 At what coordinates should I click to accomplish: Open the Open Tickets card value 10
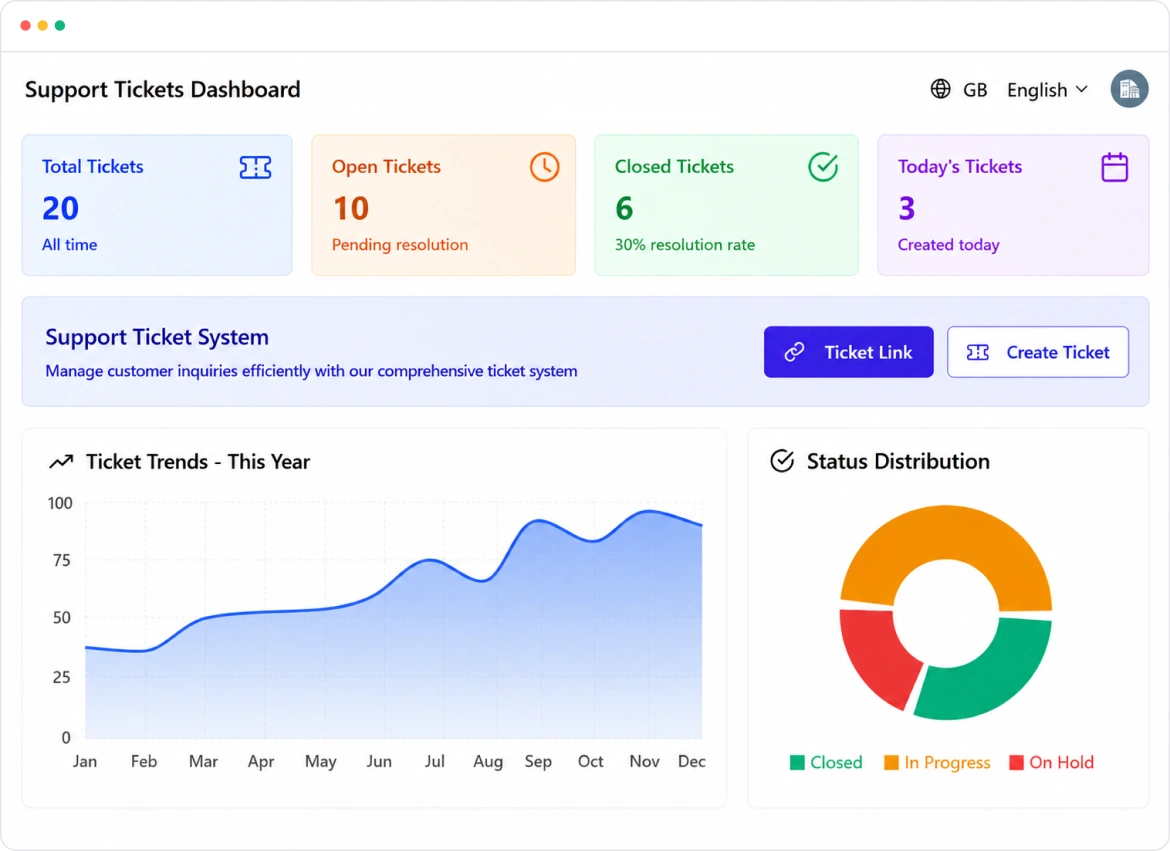[351, 208]
